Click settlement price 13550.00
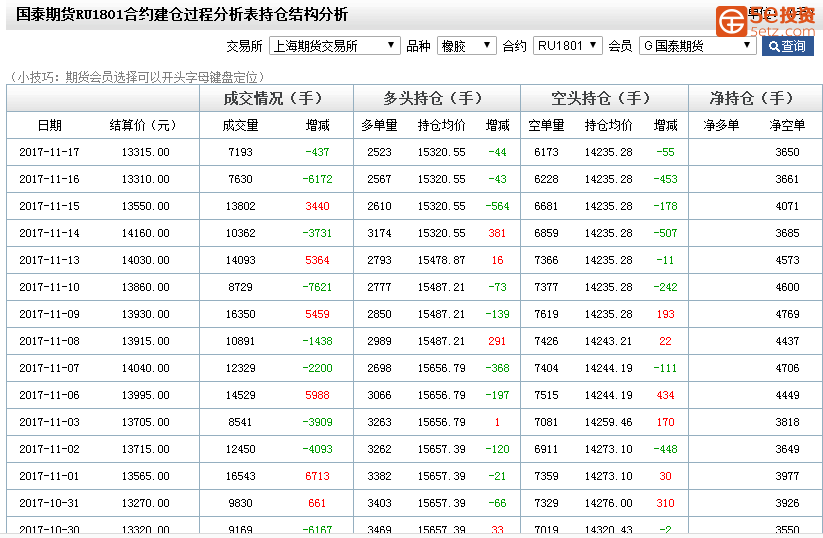Viewport: 823px width, 538px height. pos(145,206)
